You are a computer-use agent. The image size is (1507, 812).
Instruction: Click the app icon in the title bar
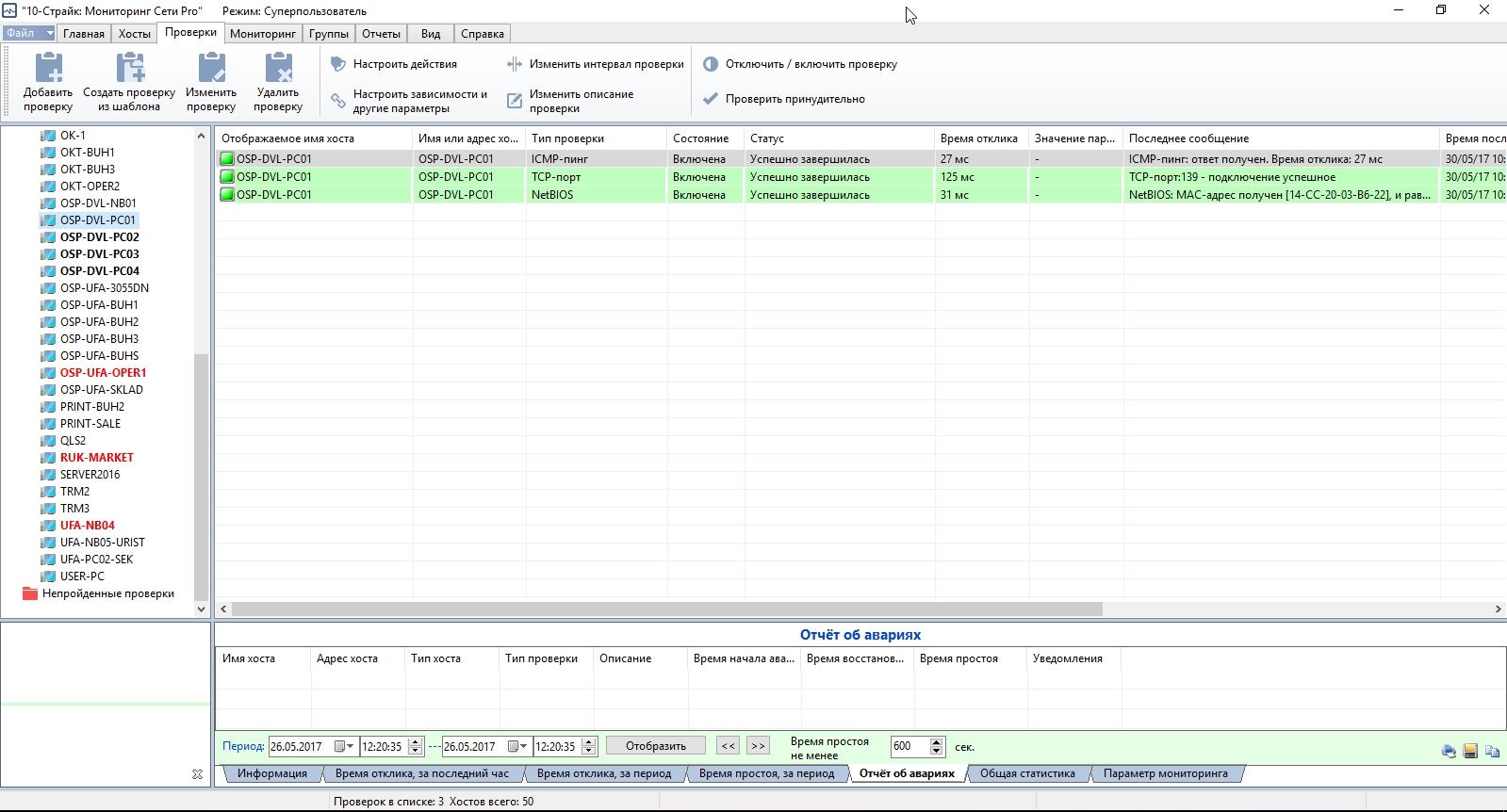(x=9, y=10)
